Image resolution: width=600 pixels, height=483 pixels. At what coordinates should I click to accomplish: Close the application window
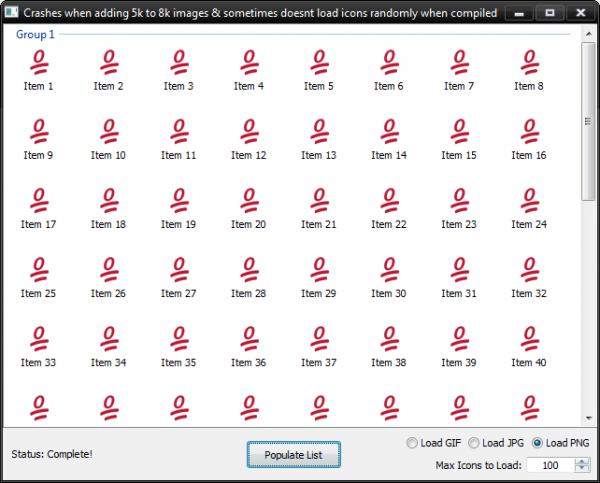(581, 13)
